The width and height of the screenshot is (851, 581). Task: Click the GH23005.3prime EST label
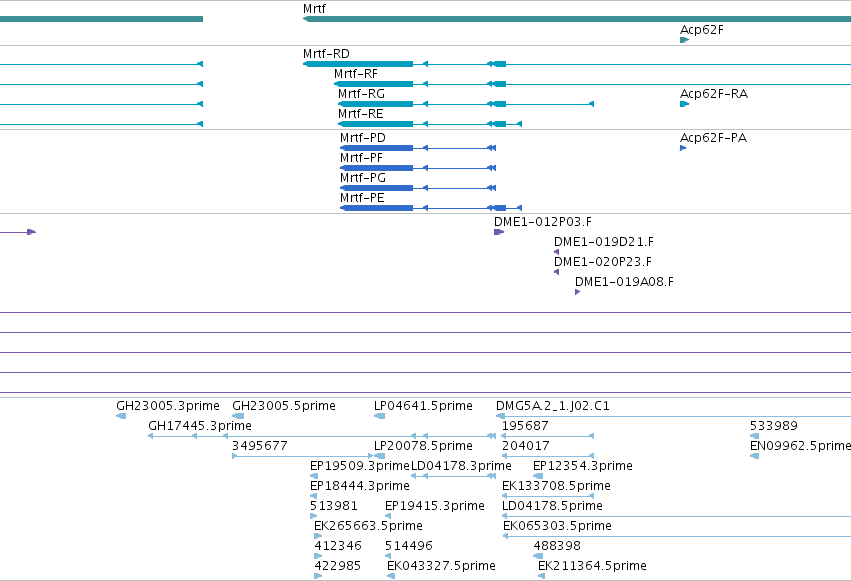click(x=168, y=406)
